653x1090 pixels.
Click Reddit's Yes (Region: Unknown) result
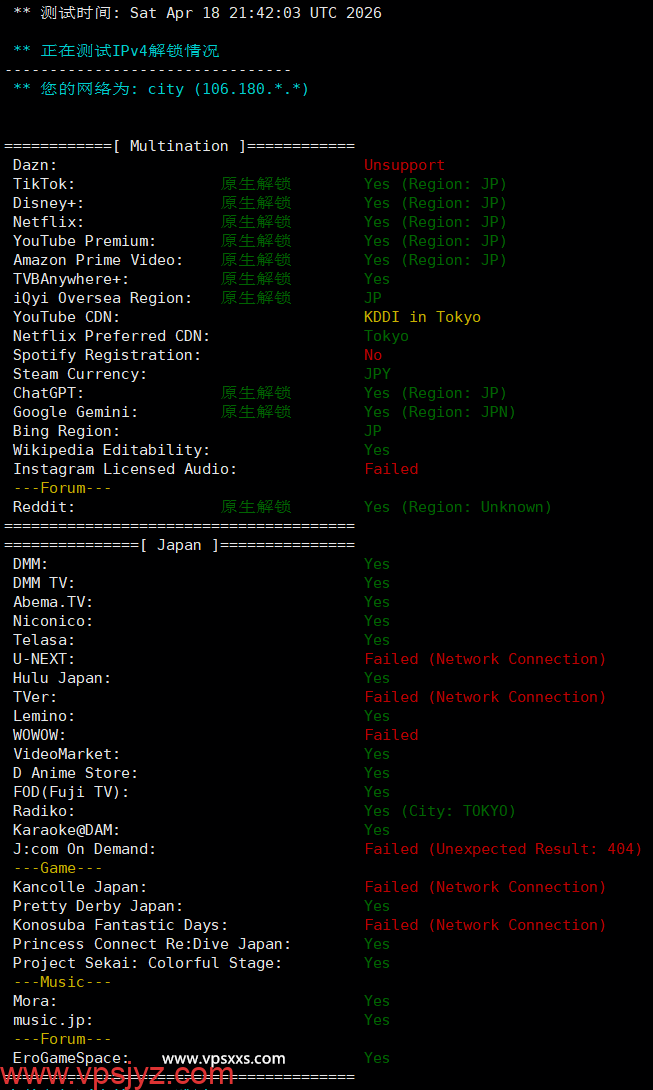[x=457, y=507]
